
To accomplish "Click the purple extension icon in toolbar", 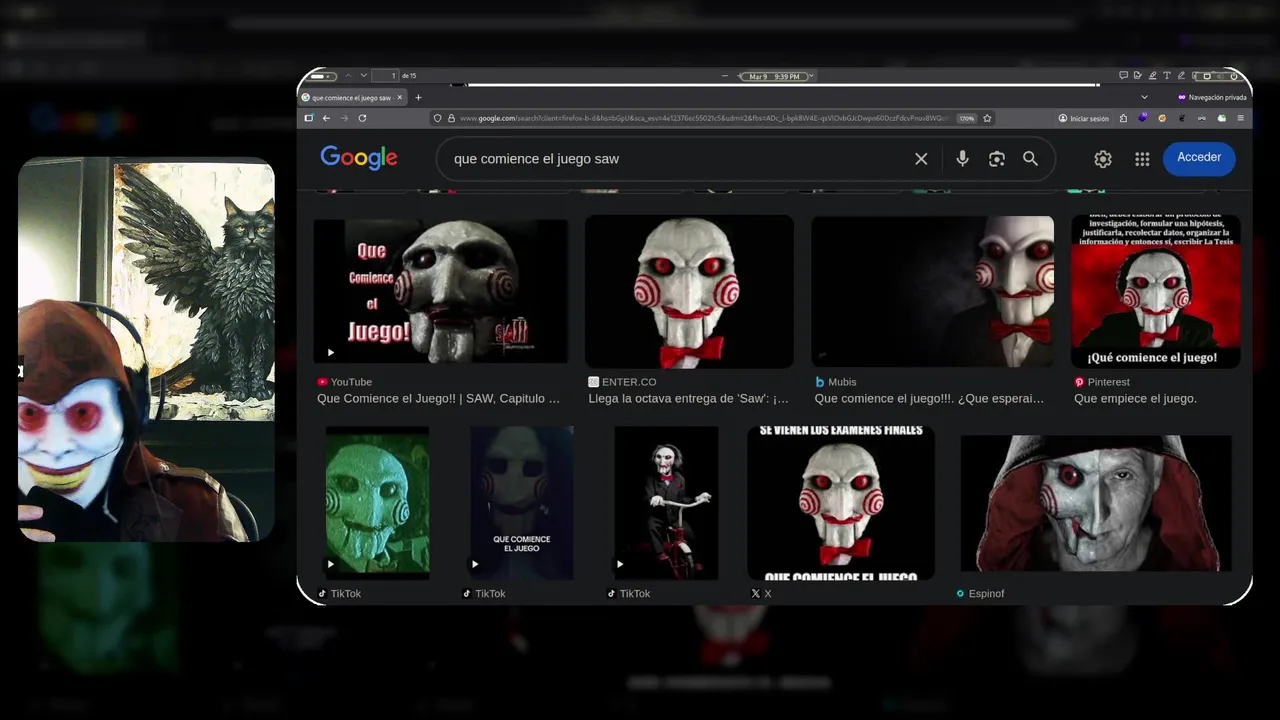I will coord(1143,118).
